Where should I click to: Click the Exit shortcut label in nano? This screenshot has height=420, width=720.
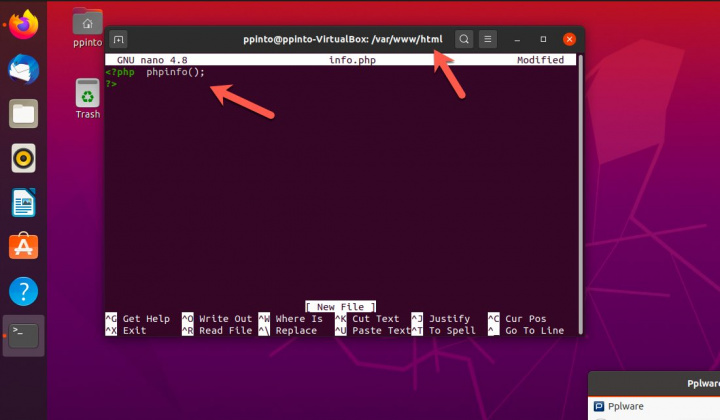133,330
